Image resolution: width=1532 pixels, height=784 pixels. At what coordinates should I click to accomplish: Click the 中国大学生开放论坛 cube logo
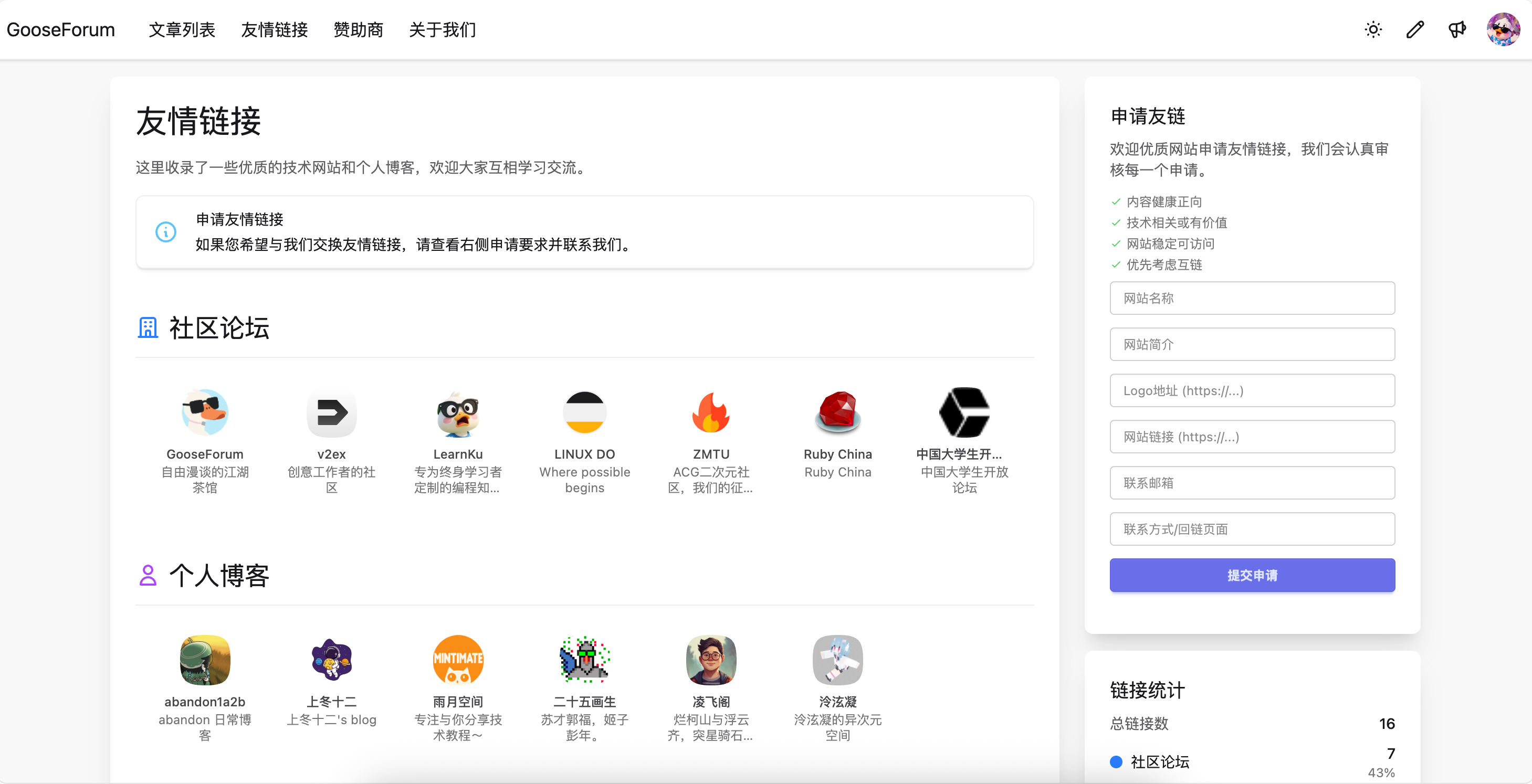pyautogui.click(x=964, y=412)
